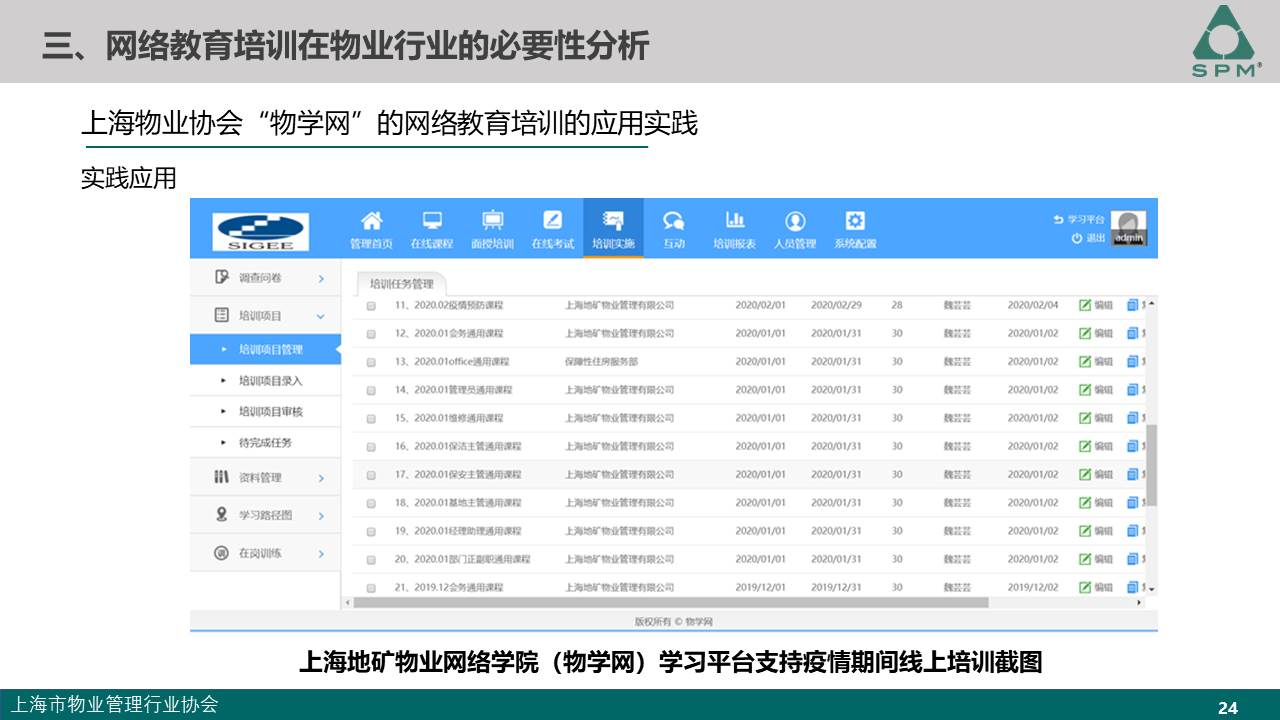
Task: Open the 面授培训 nav icon
Action: [x=492, y=221]
